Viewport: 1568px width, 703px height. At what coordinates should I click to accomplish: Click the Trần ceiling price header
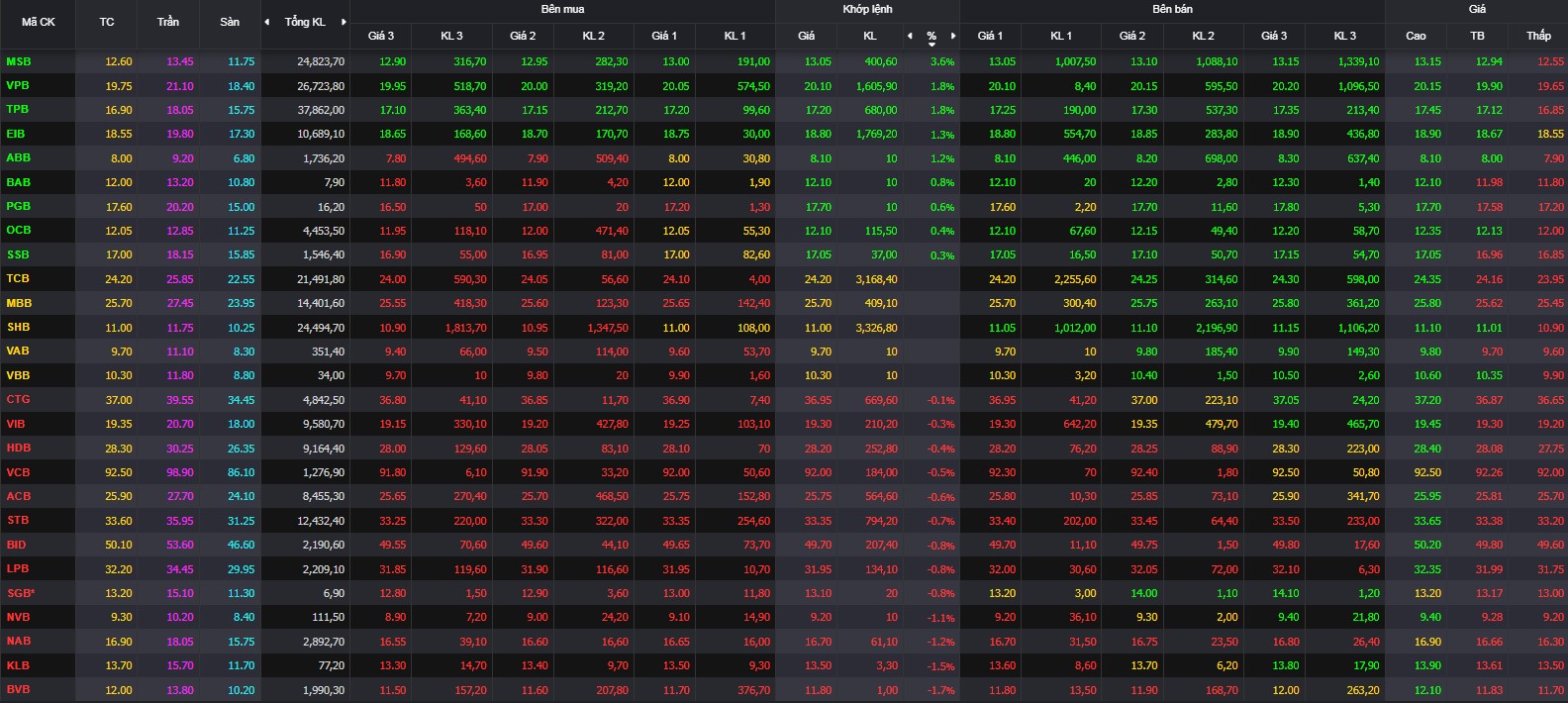[168, 22]
